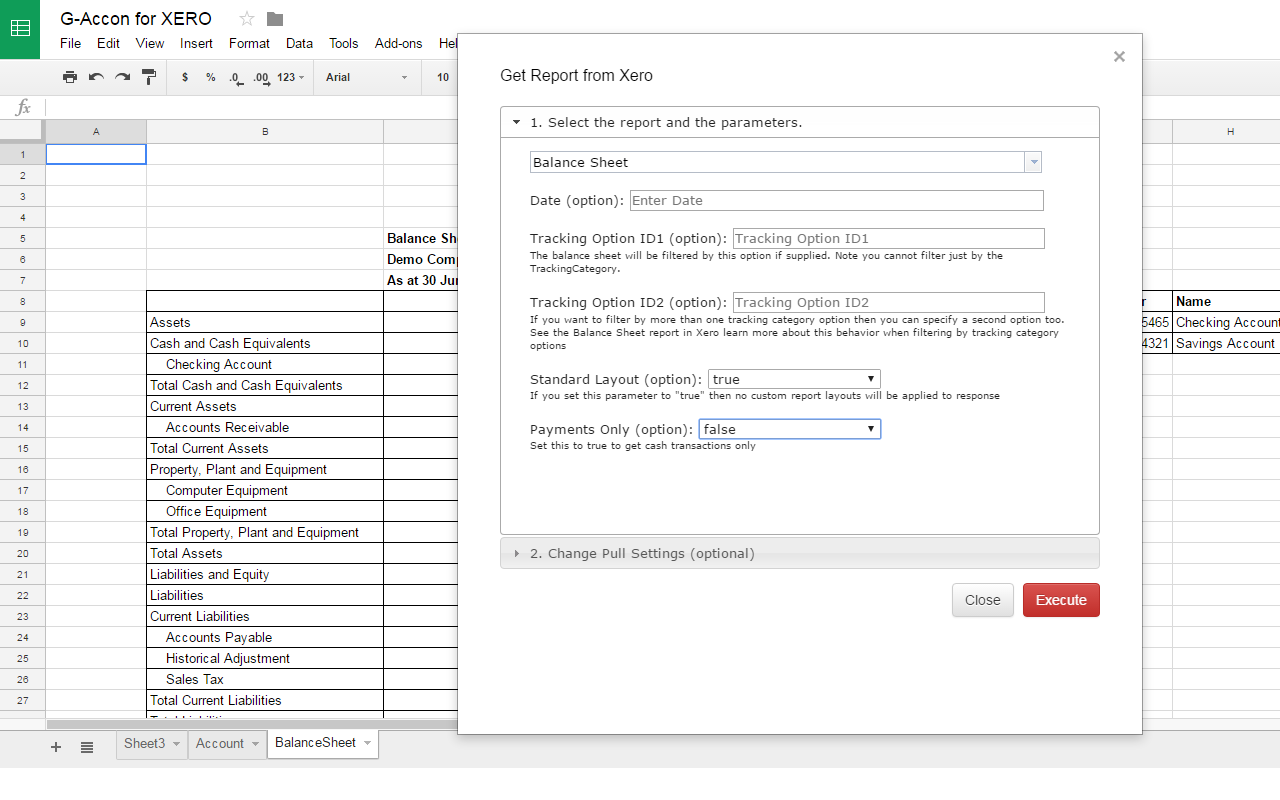Select cell A1 in the spreadsheet
Screen dimensions: 1280x800
[96, 154]
